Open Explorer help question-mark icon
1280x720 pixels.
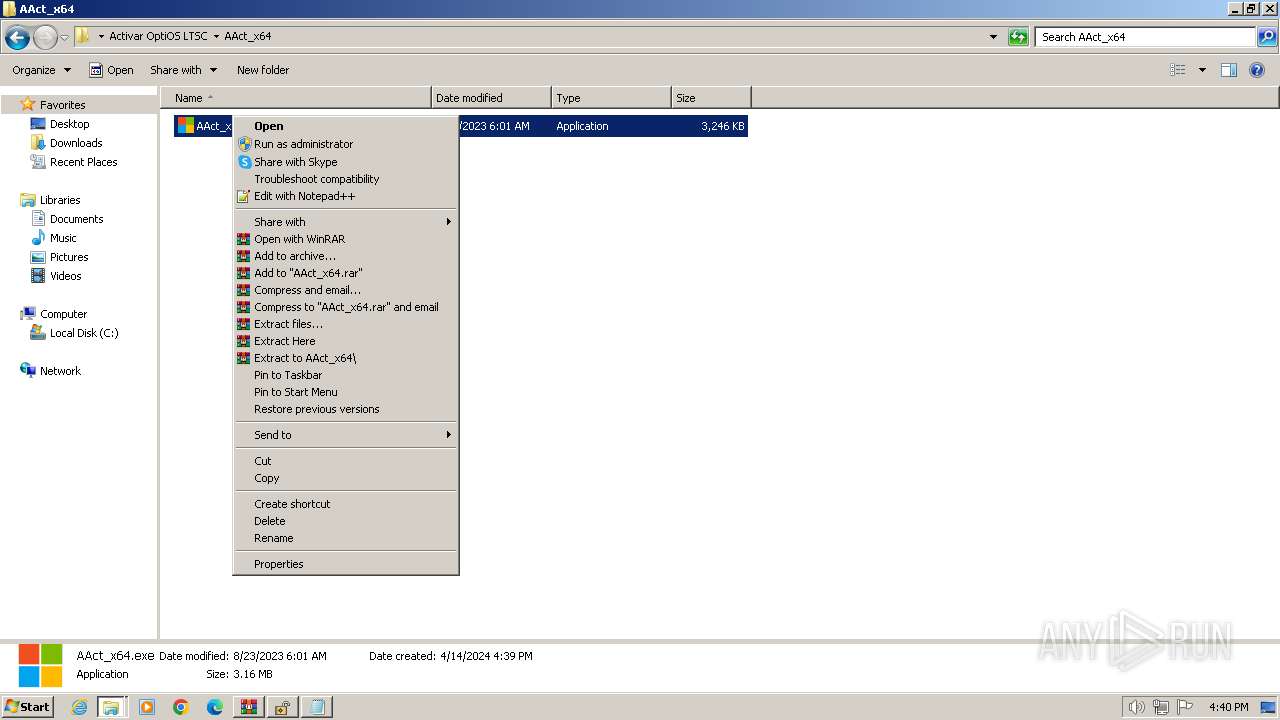[x=1257, y=70]
